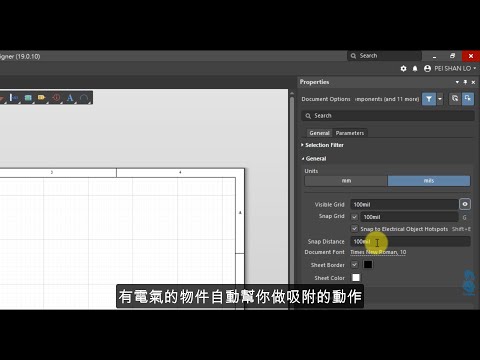Screen dimensions: 480x360
Task: Toggle Snap to Electrical Object Hotspots checkbox
Action: pyautogui.click(x=354, y=229)
